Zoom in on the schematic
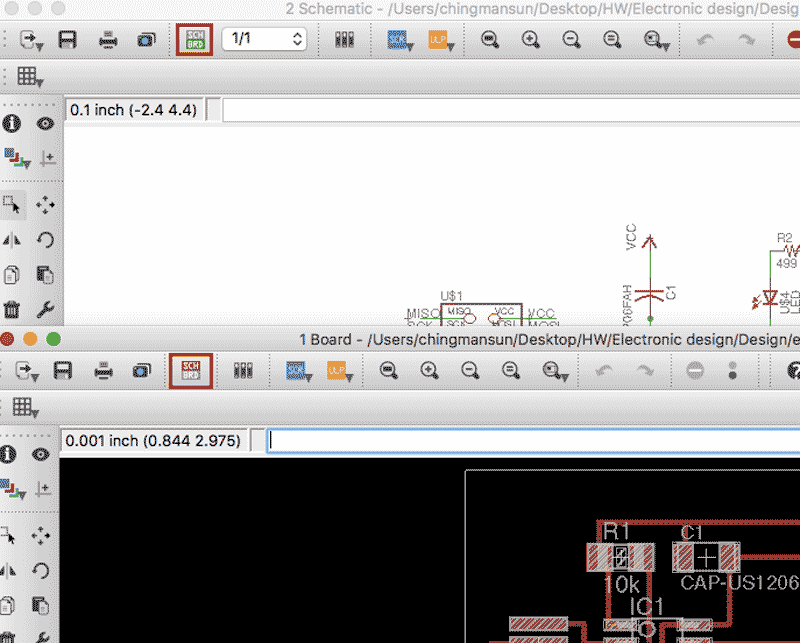 531,39
